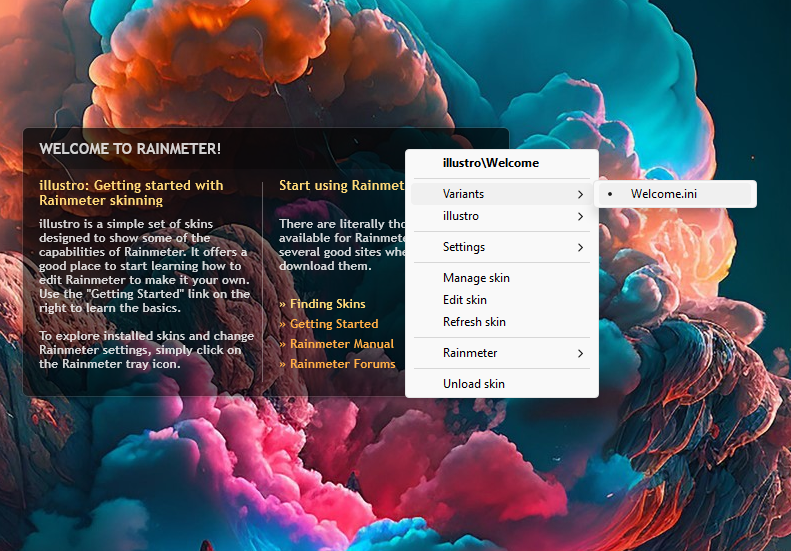Open the Finding Skins link
Screen dimensions: 791x551
(x=322, y=304)
